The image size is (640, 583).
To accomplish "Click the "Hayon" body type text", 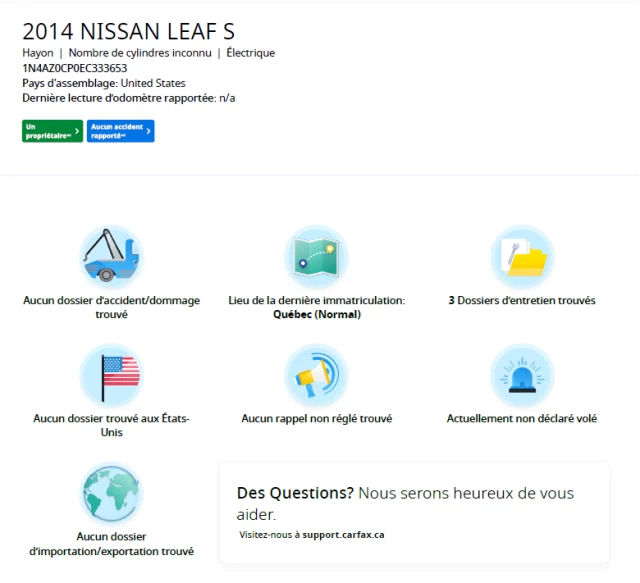I will (x=38, y=53).
